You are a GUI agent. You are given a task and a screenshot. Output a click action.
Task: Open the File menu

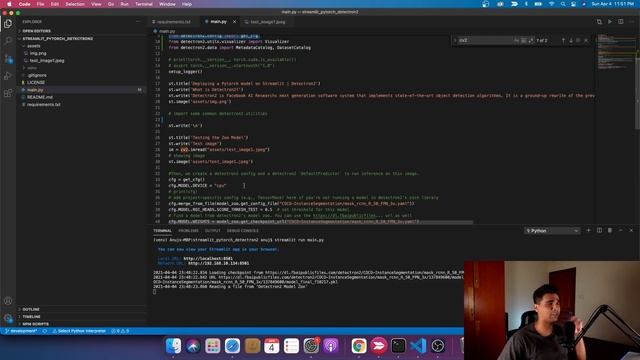tap(40, 4)
